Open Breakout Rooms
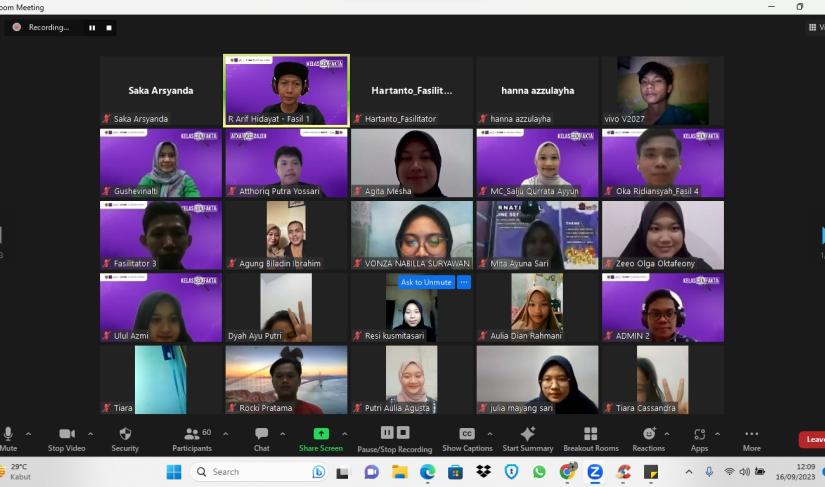Viewport: 825px width, 487px height. point(590,438)
